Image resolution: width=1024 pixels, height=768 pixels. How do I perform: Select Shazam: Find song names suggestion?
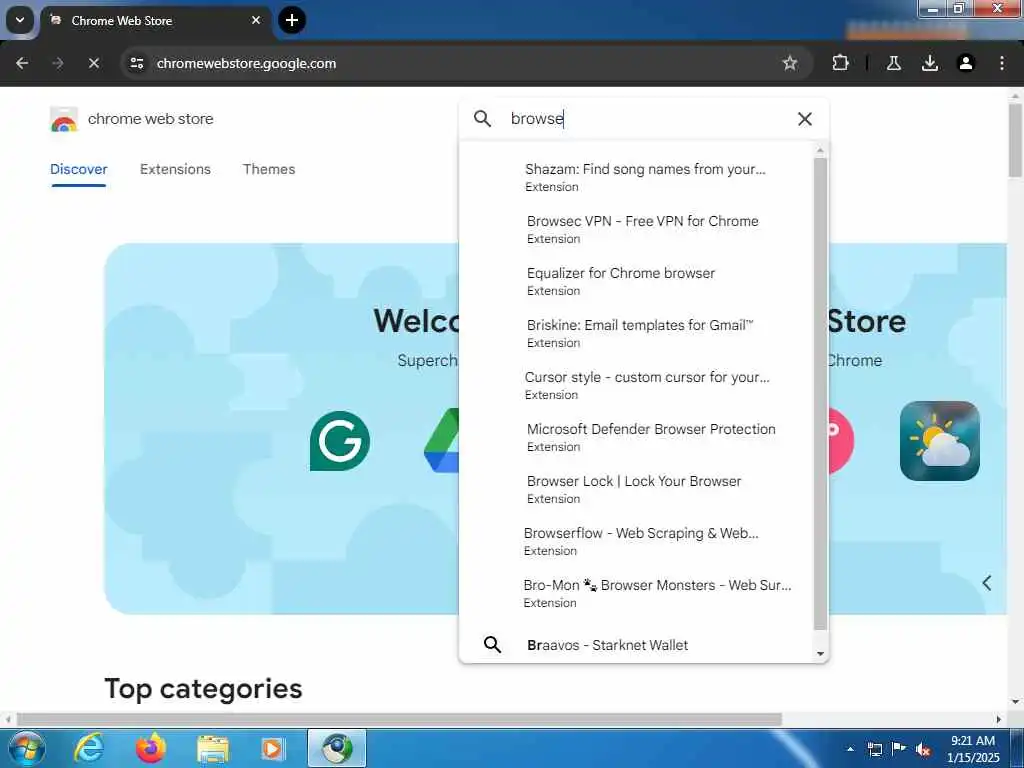click(x=637, y=177)
